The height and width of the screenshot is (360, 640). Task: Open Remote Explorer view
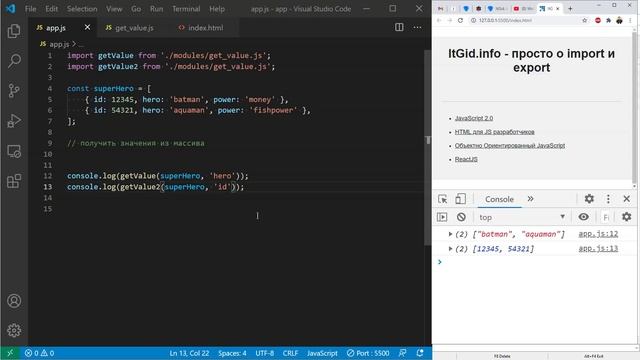click(x=14, y=151)
